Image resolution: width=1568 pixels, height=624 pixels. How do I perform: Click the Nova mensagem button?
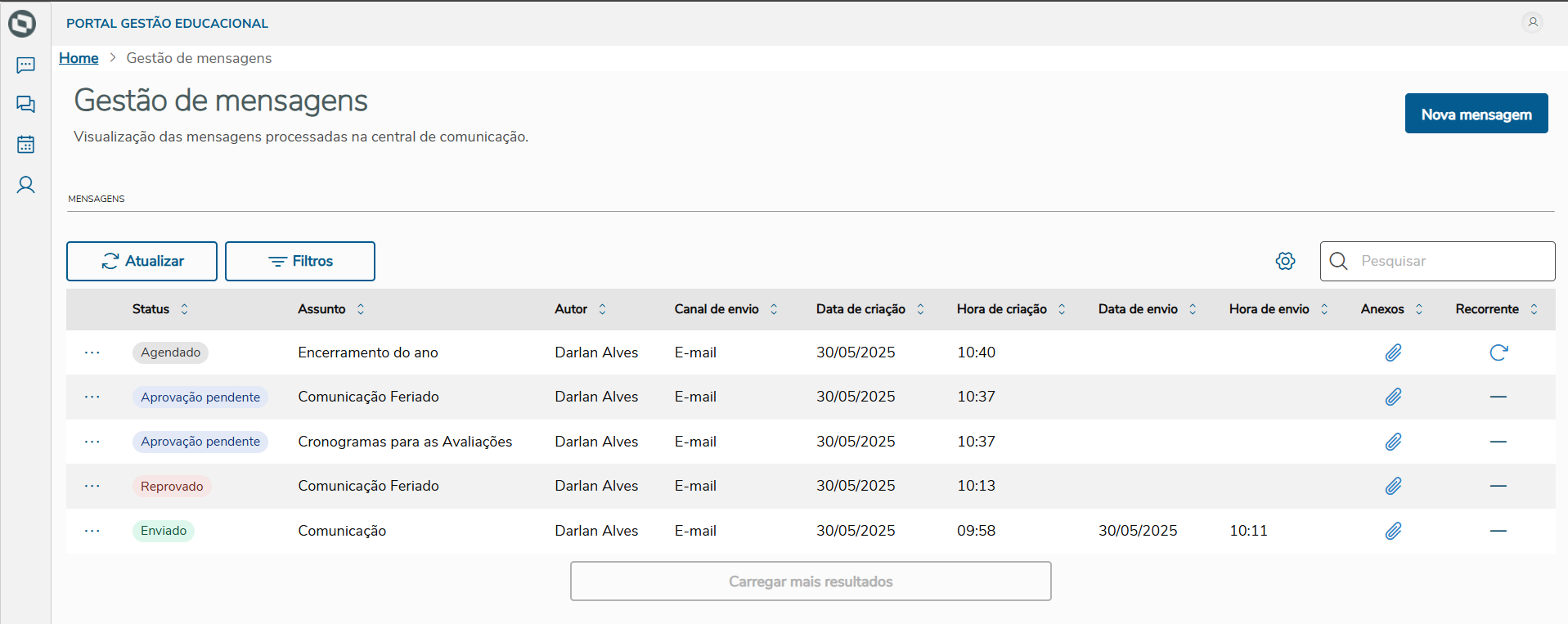pyautogui.click(x=1476, y=114)
